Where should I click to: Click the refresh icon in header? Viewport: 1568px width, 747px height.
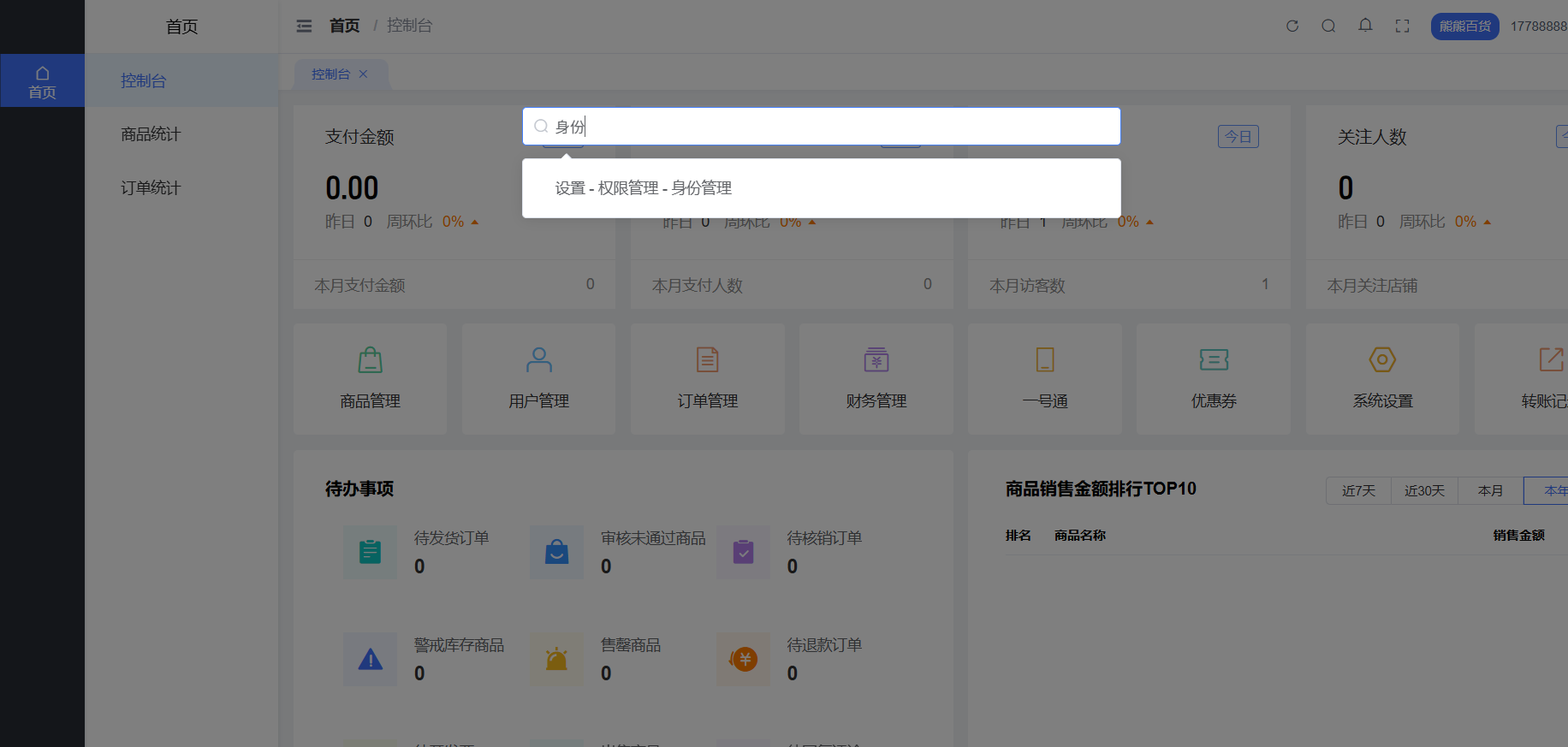pos(1292,26)
